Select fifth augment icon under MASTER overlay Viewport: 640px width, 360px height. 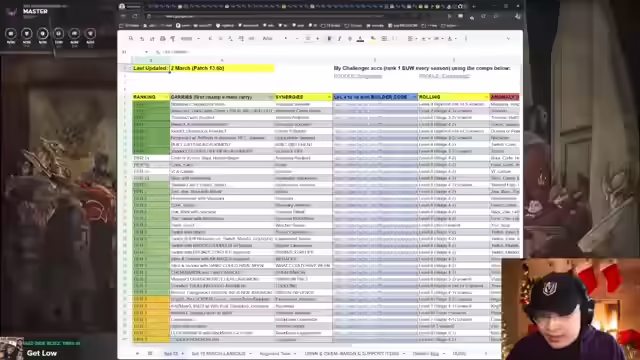(74, 34)
